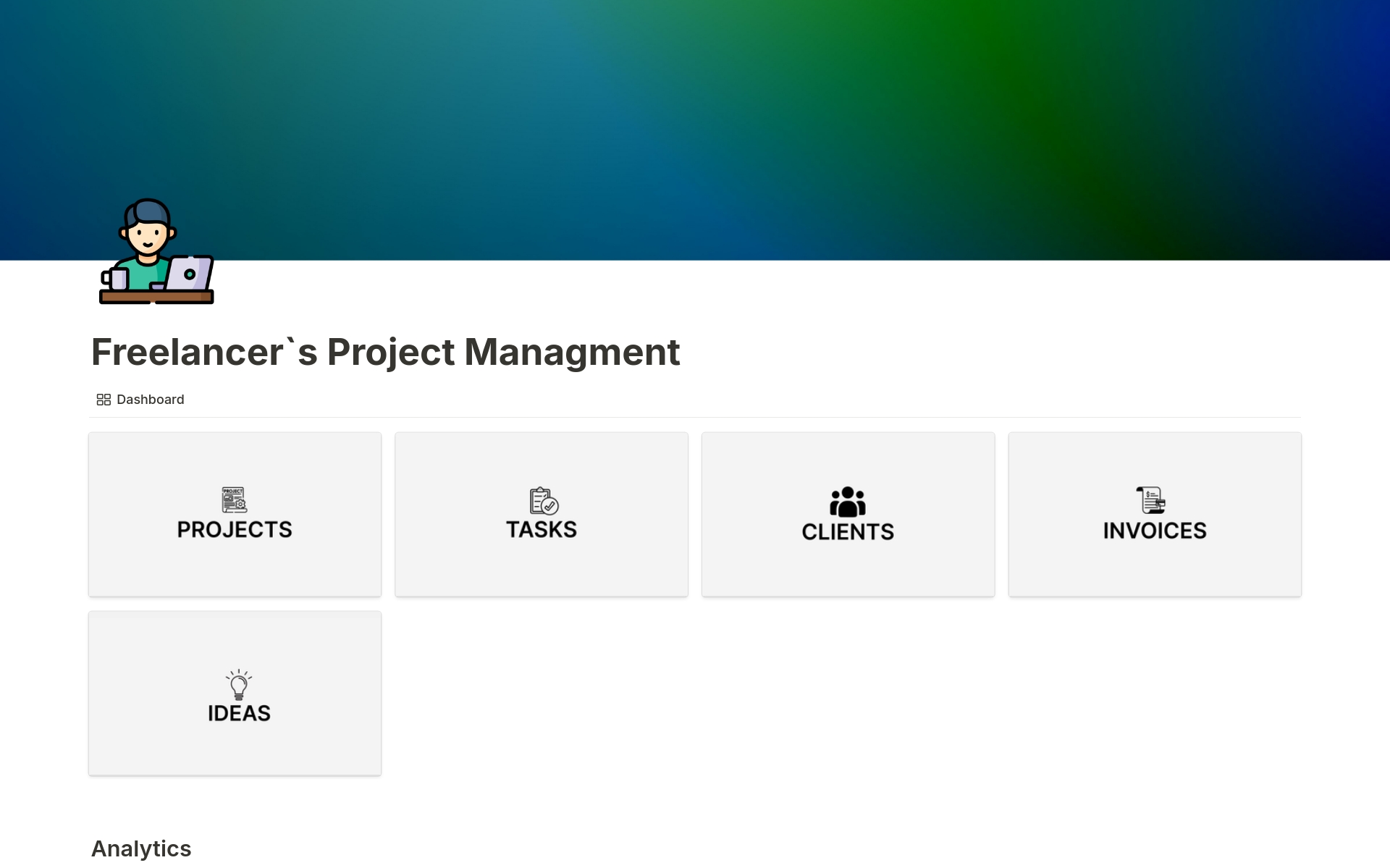Click the word Project in the title
Viewport: 1390px width, 868px height.
[x=391, y=353]
